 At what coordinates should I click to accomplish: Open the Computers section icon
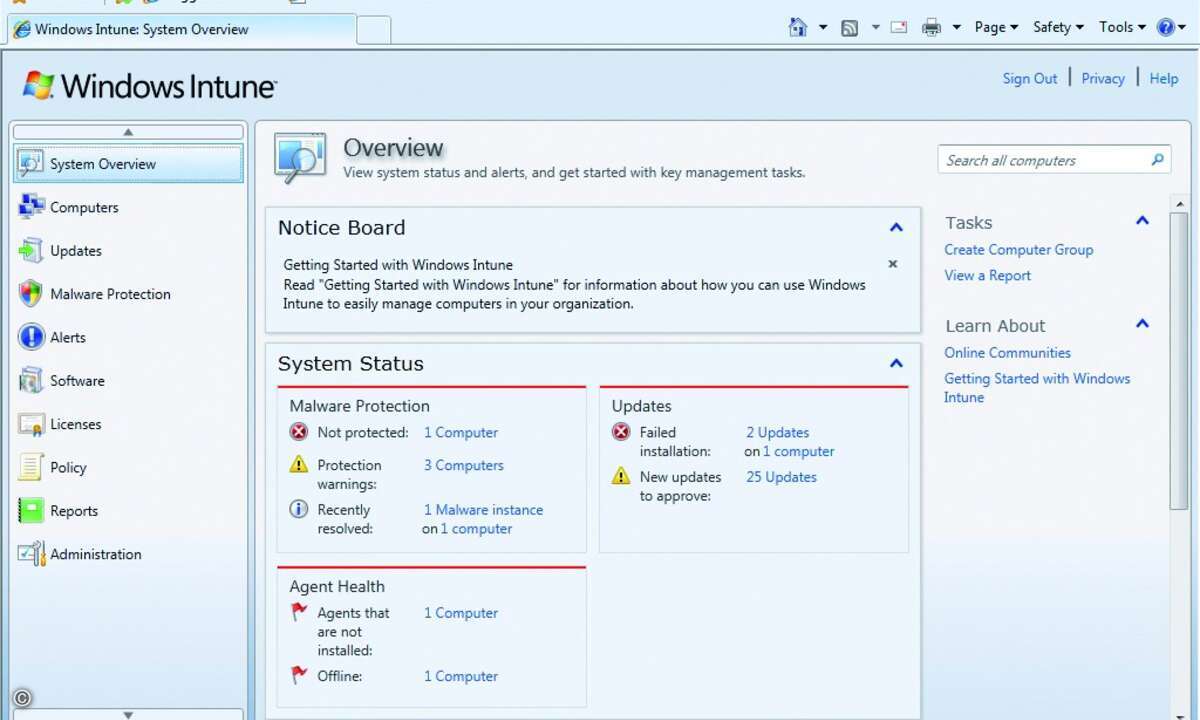pyautogui.click(x=32, y=207)
